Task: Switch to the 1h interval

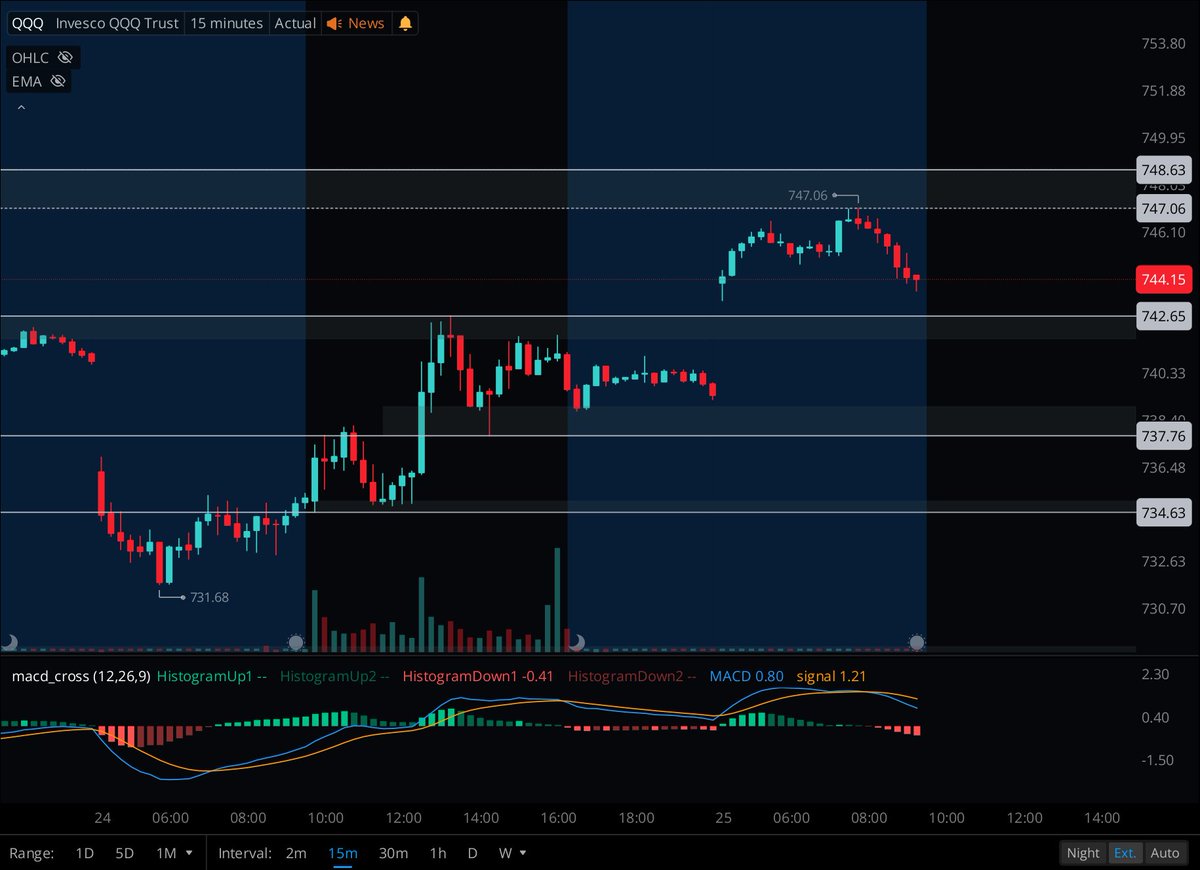Action: [438, 853]
